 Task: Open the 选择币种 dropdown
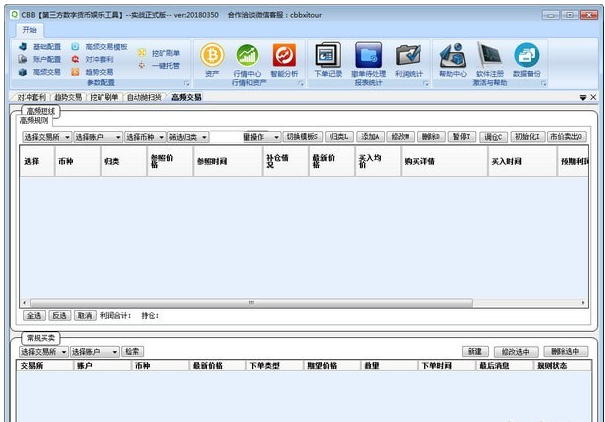point(145,137)
